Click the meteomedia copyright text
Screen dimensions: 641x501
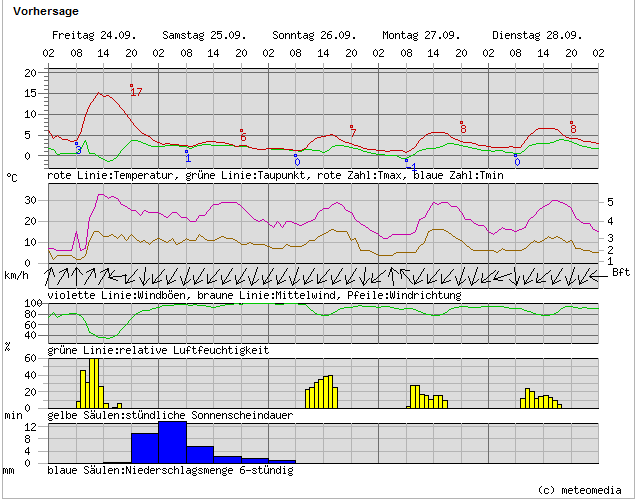coord(580,490)
